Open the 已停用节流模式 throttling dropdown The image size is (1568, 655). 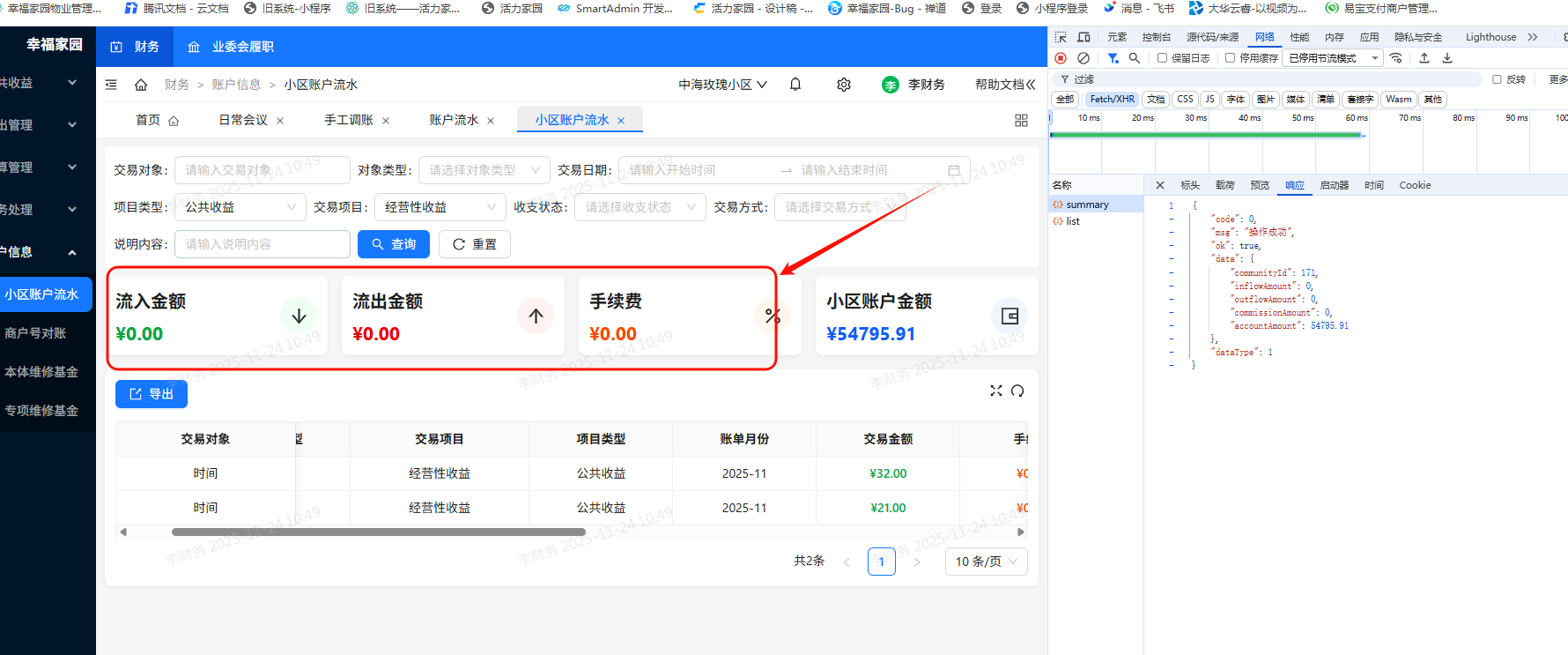(x=1332, y=58)
